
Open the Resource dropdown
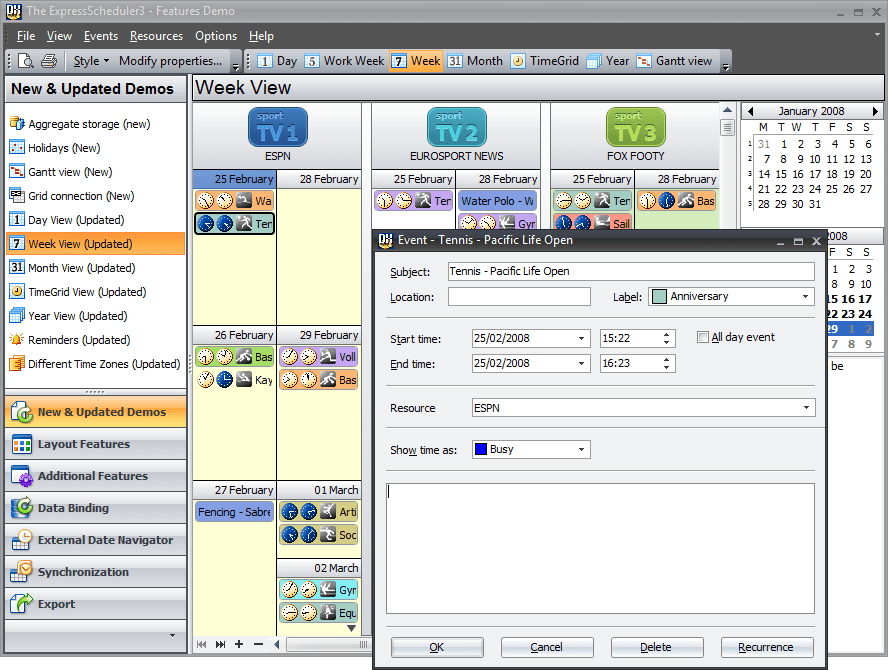(805, 408)
